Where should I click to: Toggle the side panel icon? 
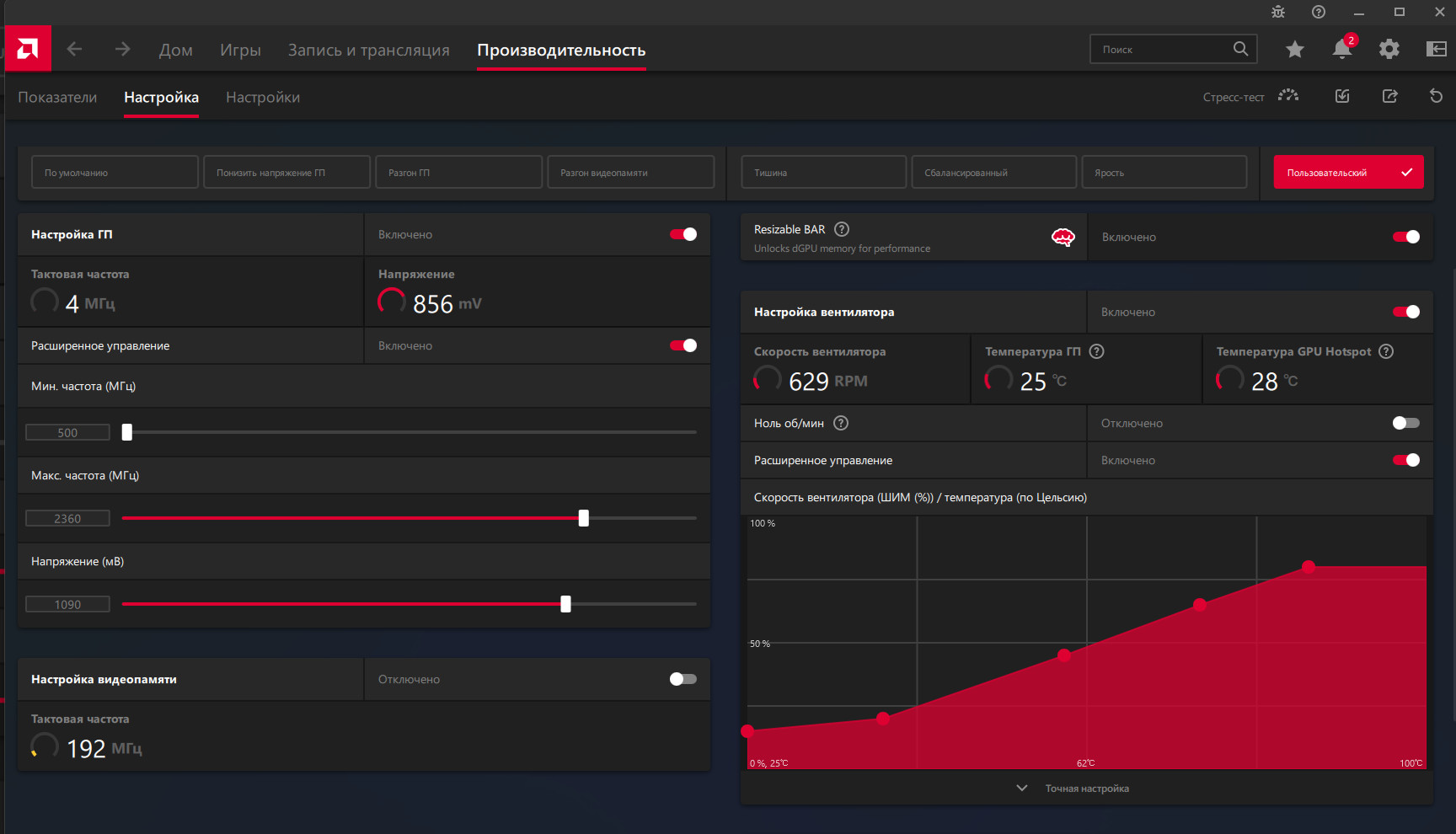tap(1437, 49)
